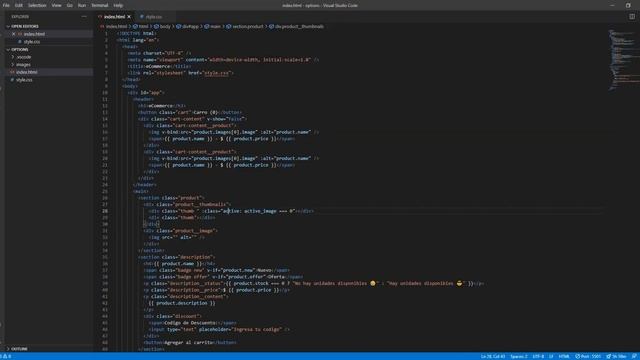Click the LF line ending status item
Viewport: 640px width, 360px height.
(x=551, y=356)
